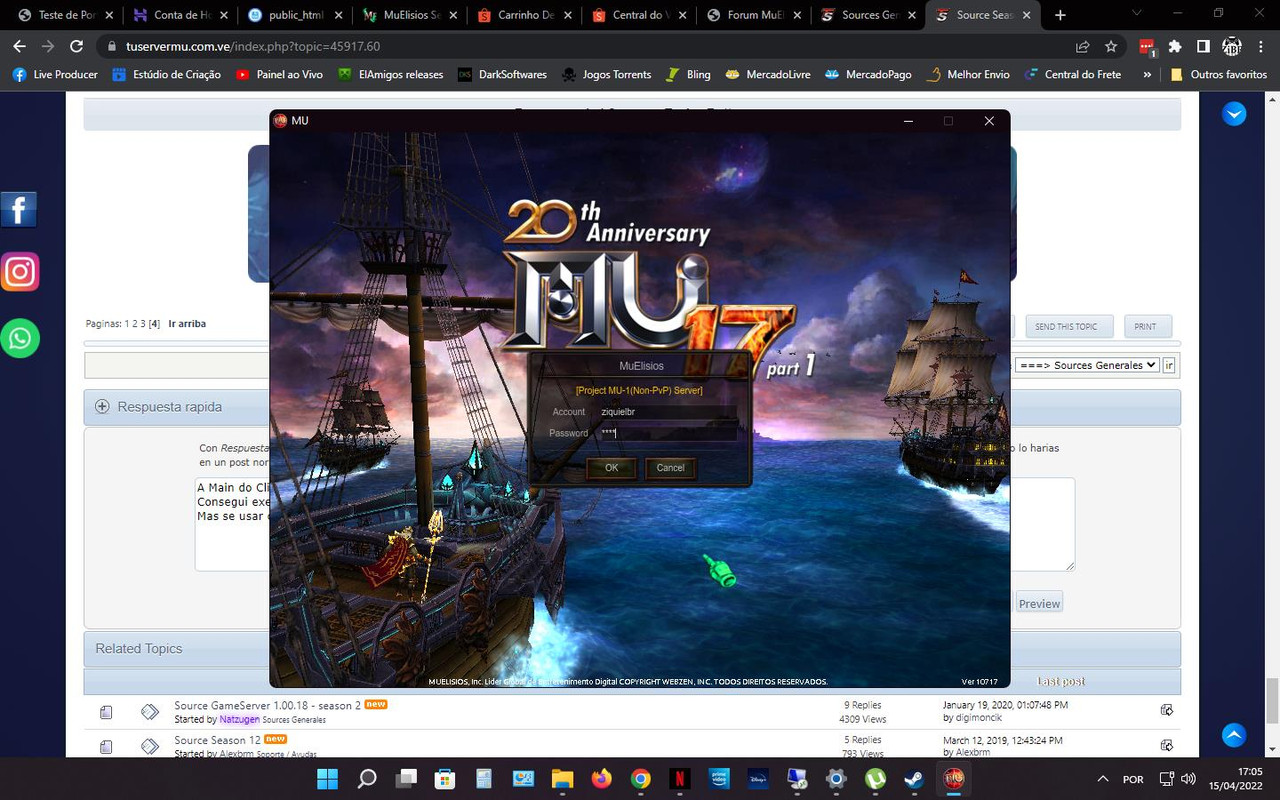Open Instagram from the side social bar

(19, 271)
